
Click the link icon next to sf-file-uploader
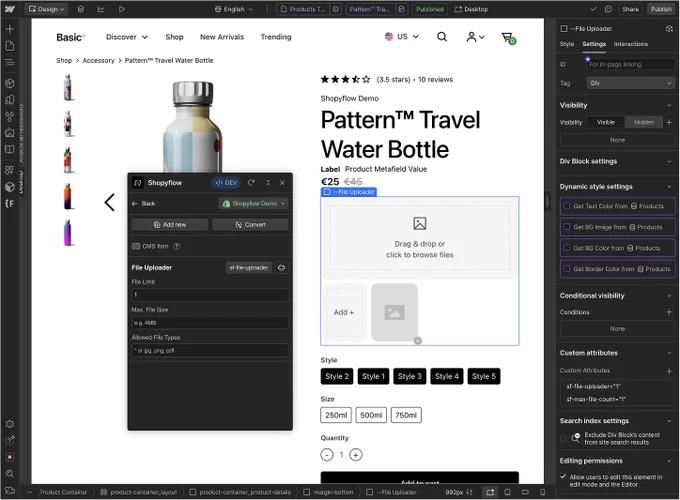(x=281, y=268)
